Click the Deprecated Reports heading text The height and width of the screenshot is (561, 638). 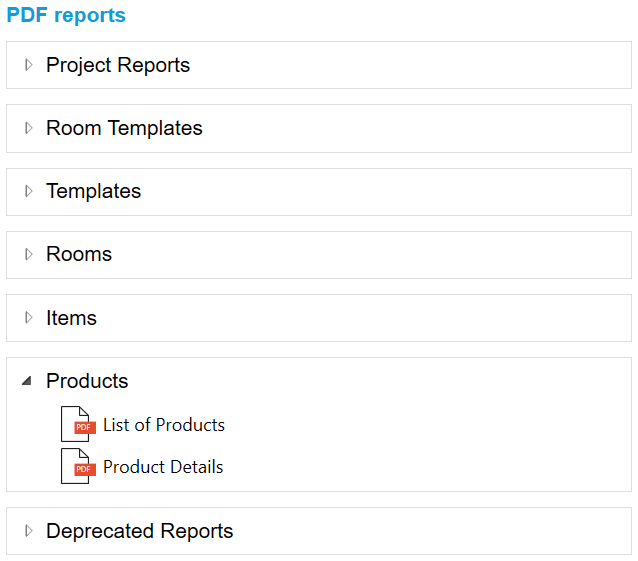[139, 531]
